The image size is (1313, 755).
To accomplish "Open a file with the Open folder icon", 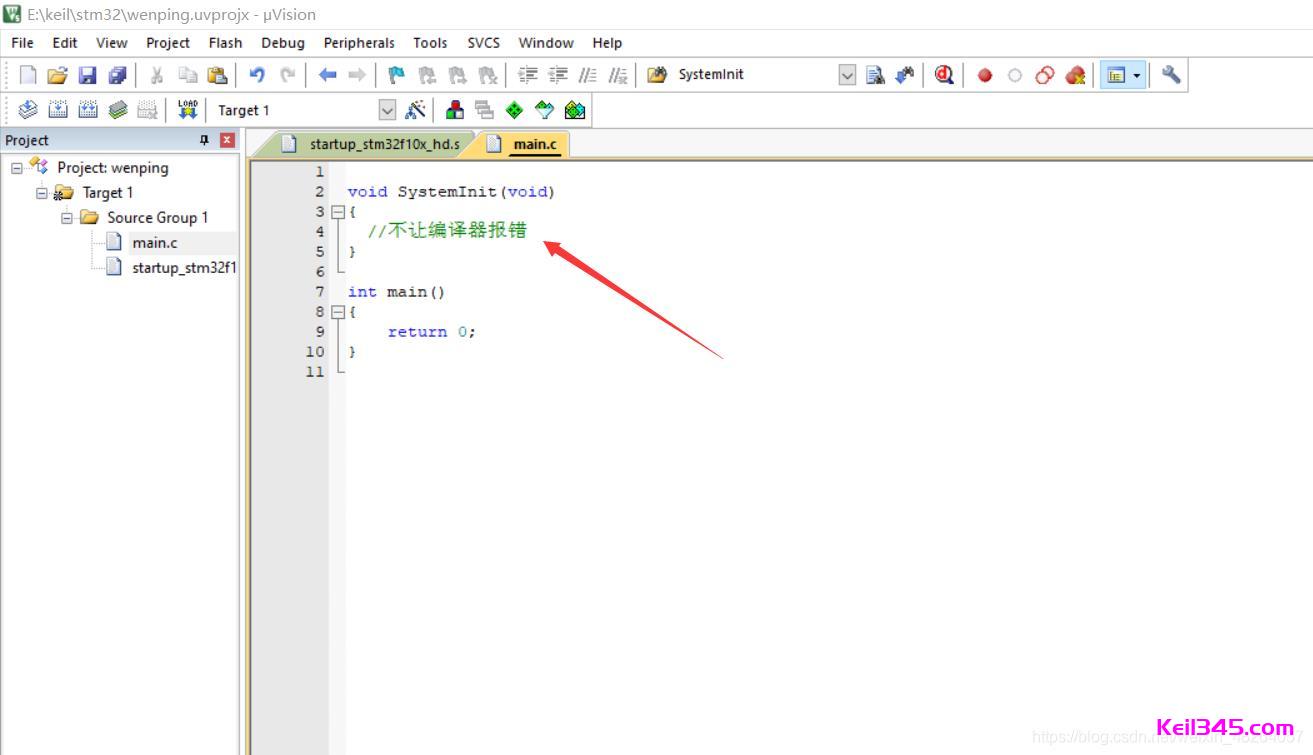I will (58, 75).
